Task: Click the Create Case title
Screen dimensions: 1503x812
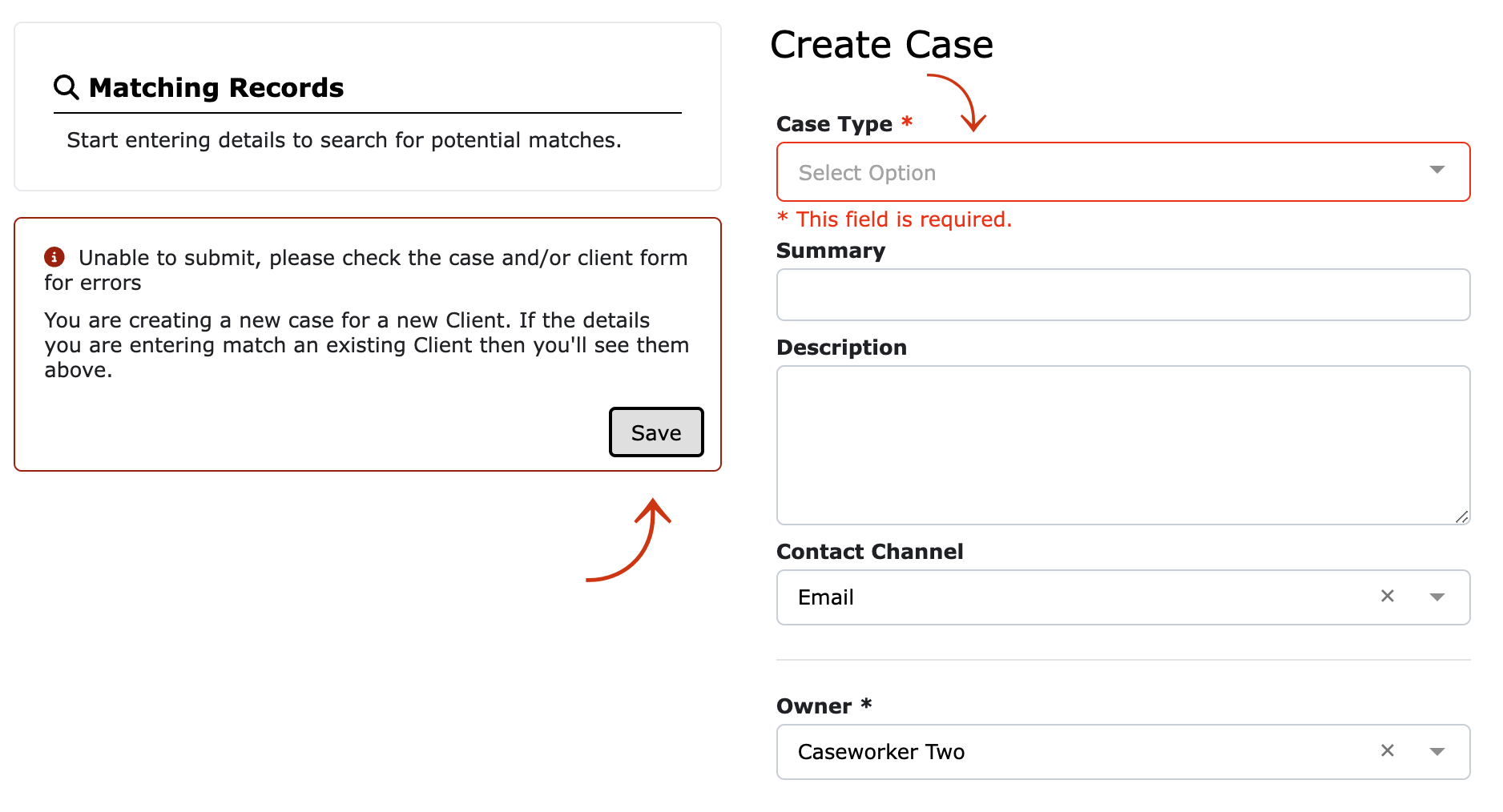Action: (x=881, y=44)
